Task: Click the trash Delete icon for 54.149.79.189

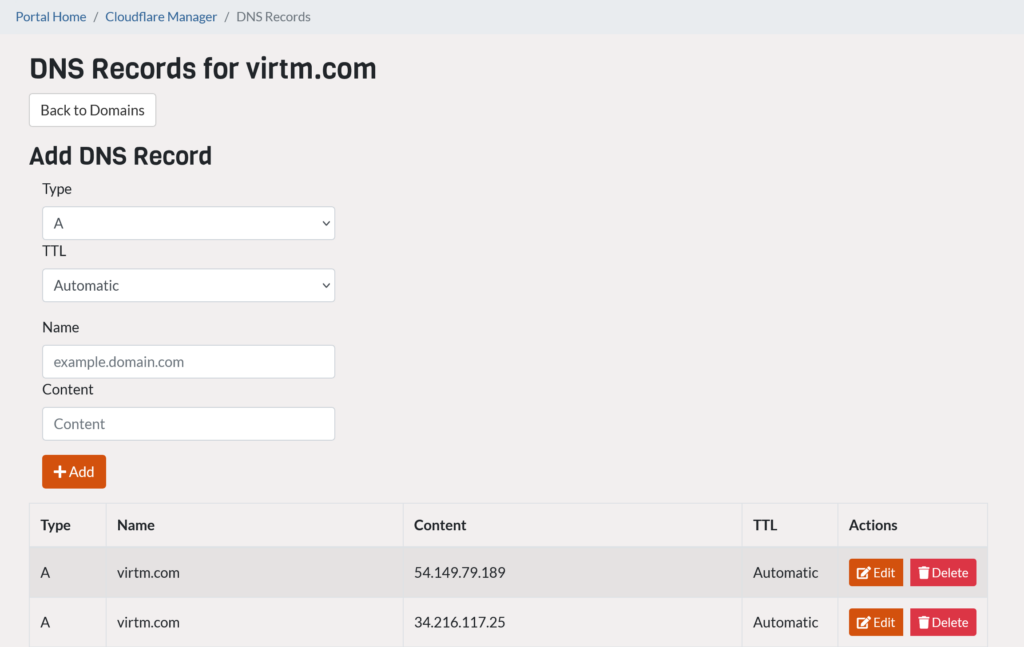Action: (x=925, y=572)
